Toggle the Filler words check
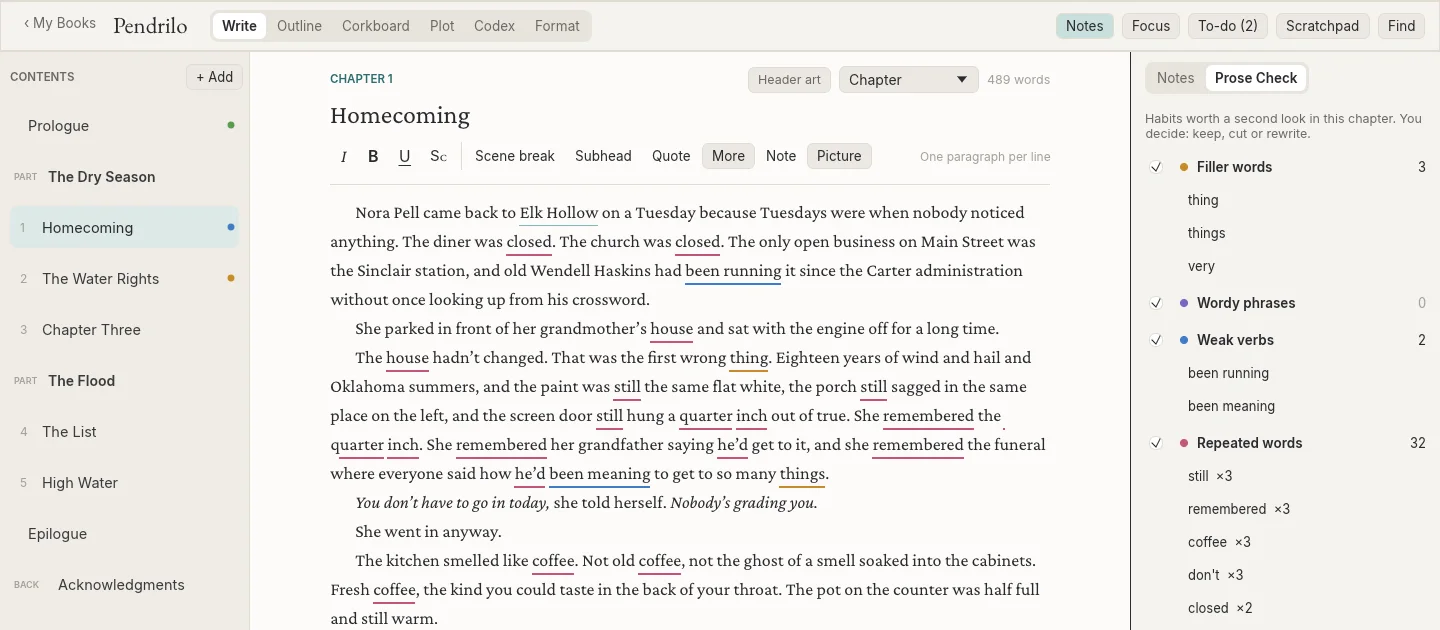Screen dimensions: 1440x630 pyautogui.click(x=1156, y=167)
